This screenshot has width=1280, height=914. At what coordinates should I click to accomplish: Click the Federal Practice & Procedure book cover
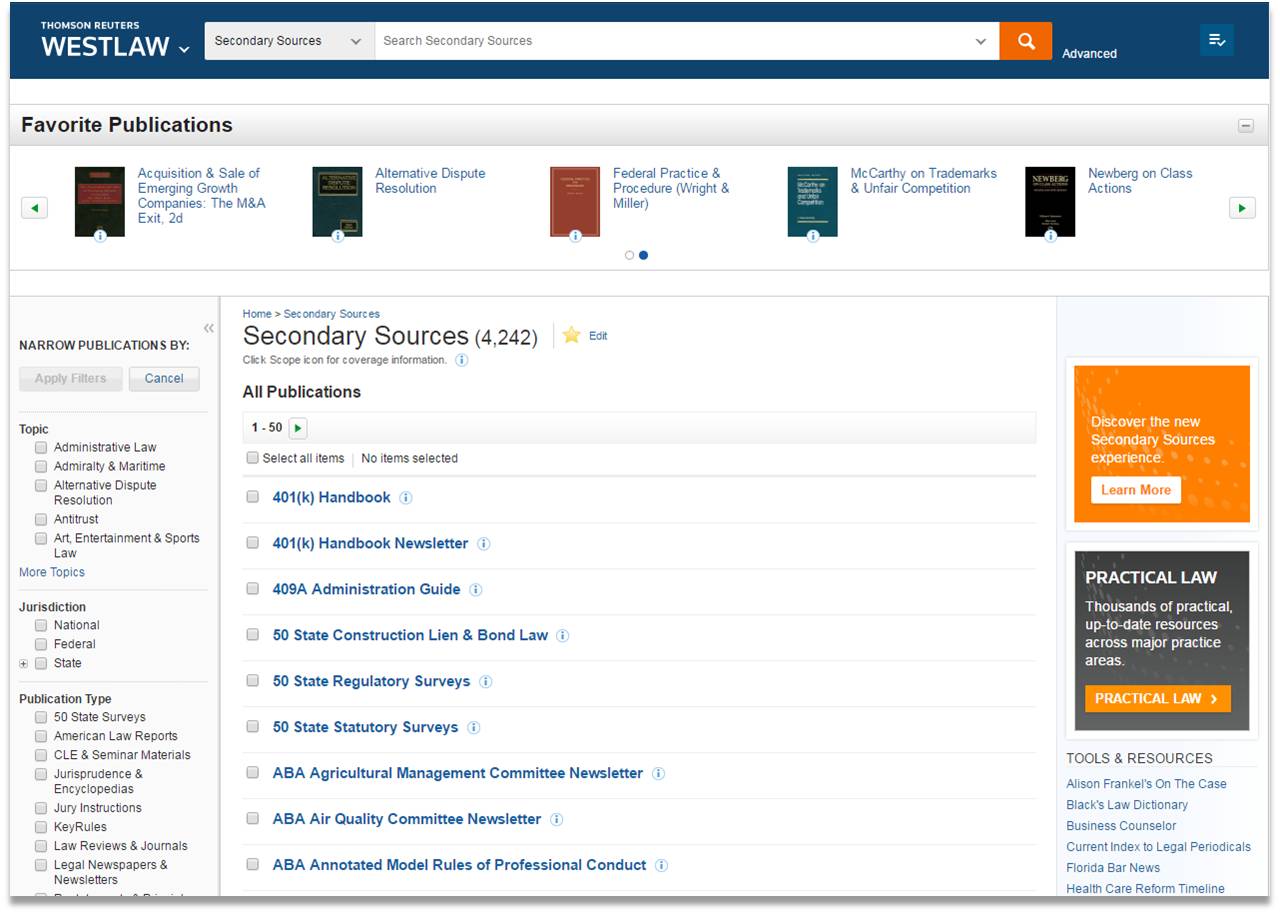[x=574, y=202]
